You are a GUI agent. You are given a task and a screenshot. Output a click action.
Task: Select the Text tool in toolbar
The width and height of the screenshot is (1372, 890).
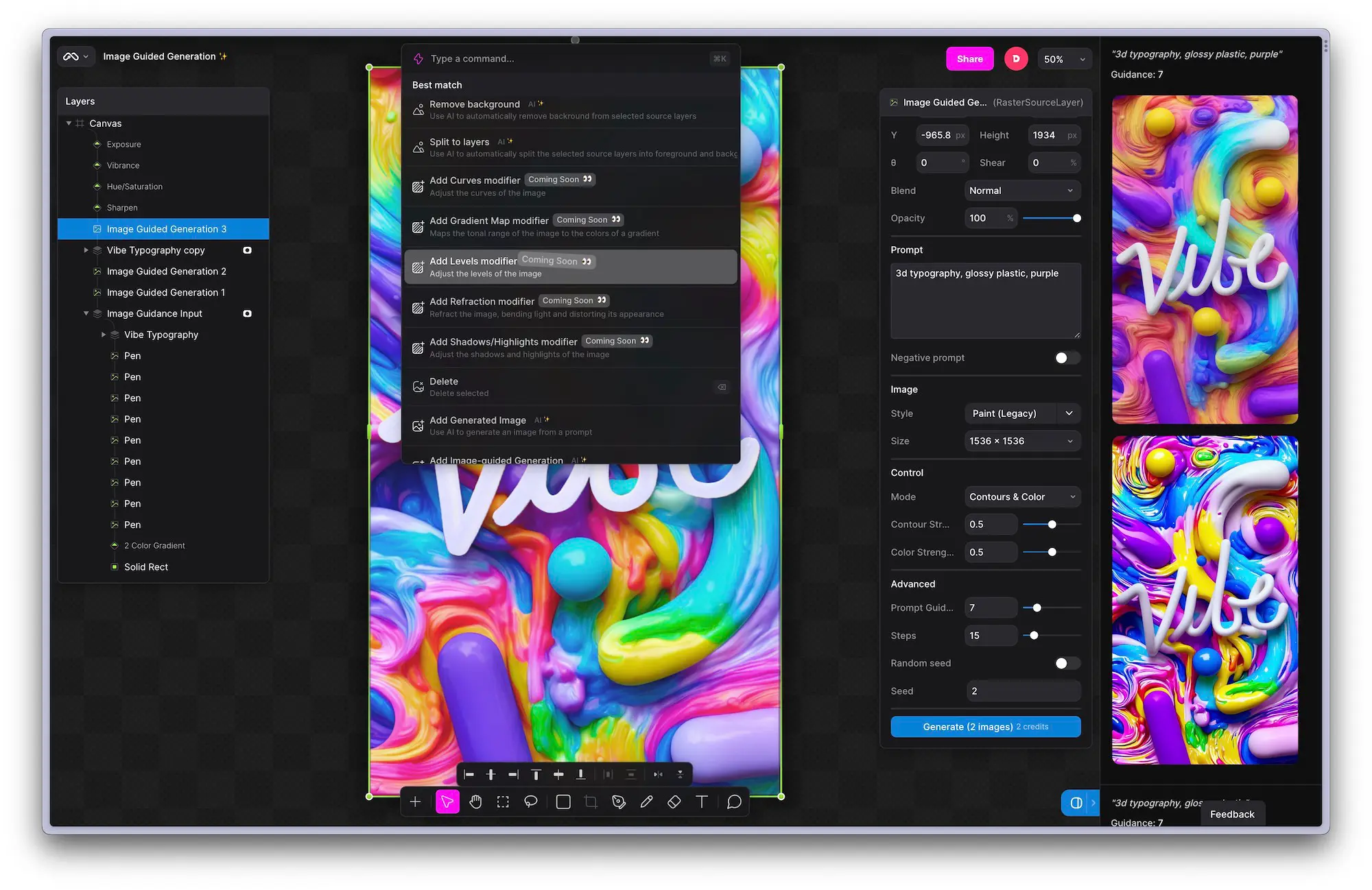click(702, 801)
